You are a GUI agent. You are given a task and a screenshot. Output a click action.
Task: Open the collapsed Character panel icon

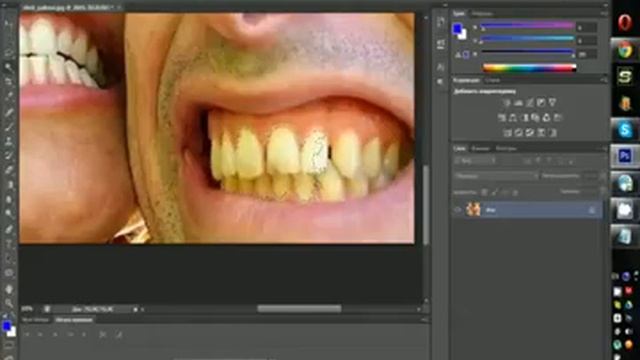tap(441, 67)
